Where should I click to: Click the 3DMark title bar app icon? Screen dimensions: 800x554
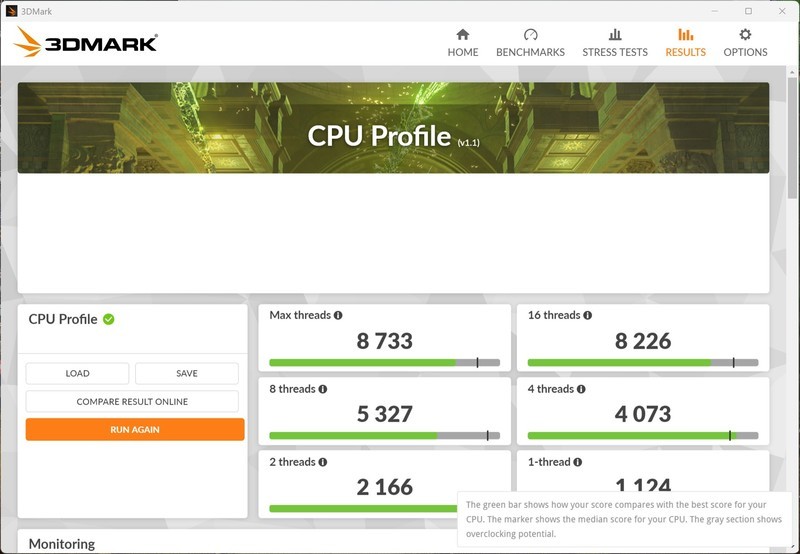coord(11,11)
